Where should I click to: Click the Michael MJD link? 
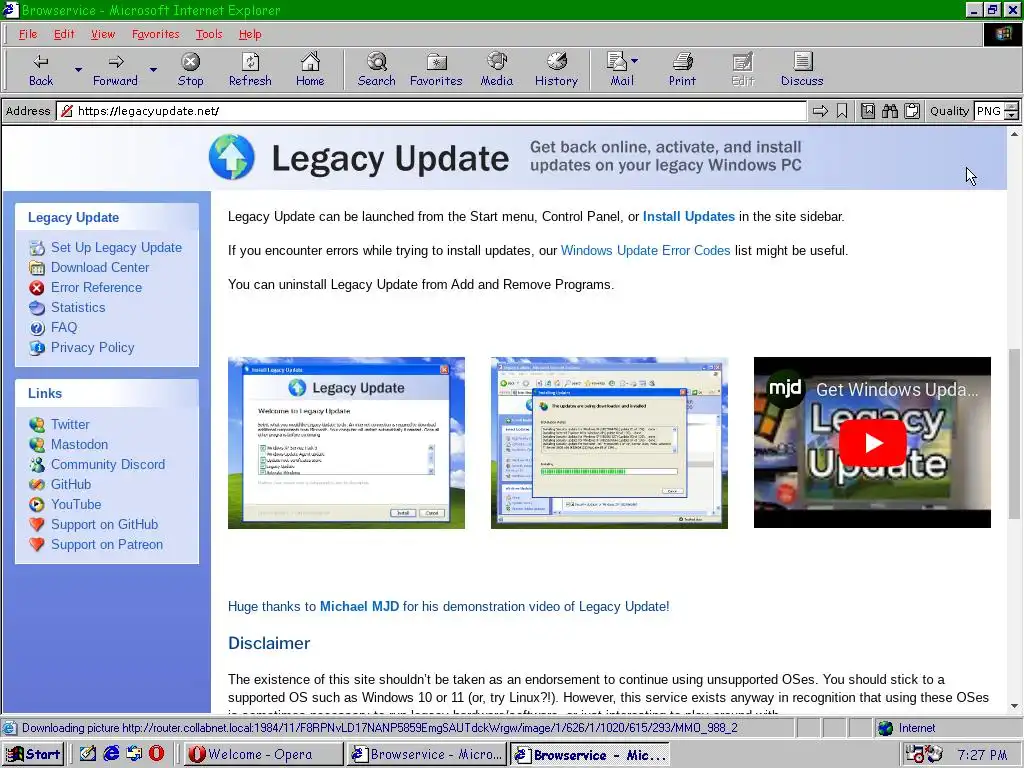359,607
